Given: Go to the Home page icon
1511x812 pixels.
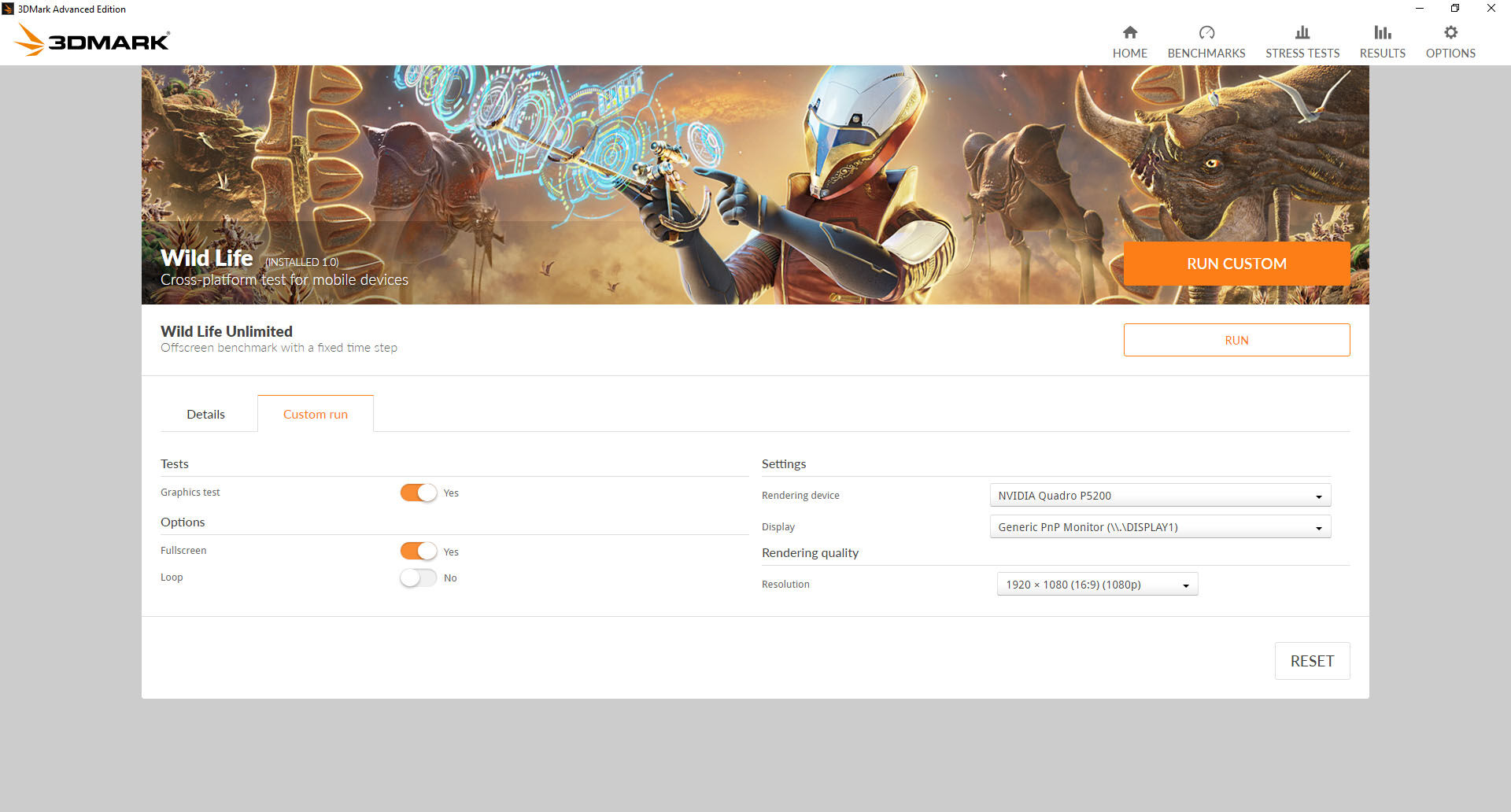Looking at the screenshot, I should click(1129, 32).
